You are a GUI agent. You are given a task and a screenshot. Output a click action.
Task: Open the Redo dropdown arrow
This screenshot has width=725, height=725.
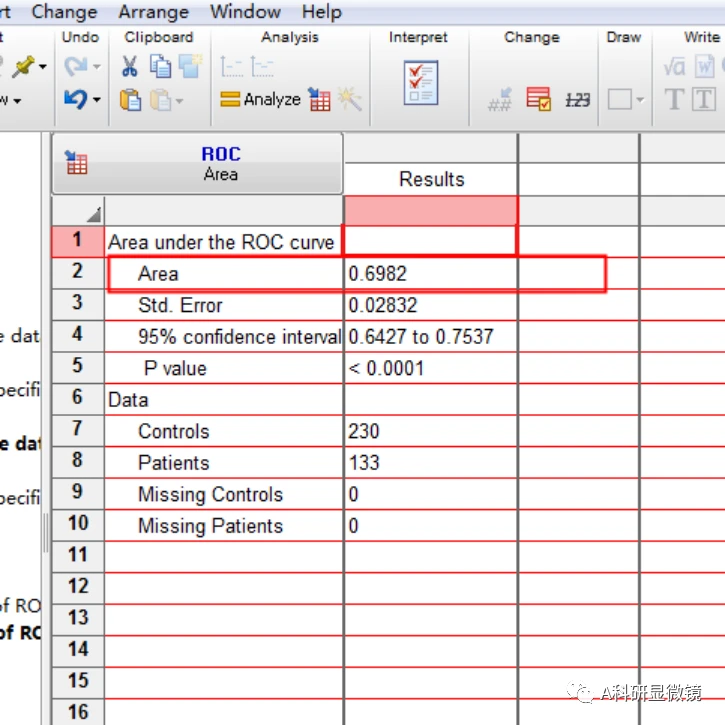[97, 67]
